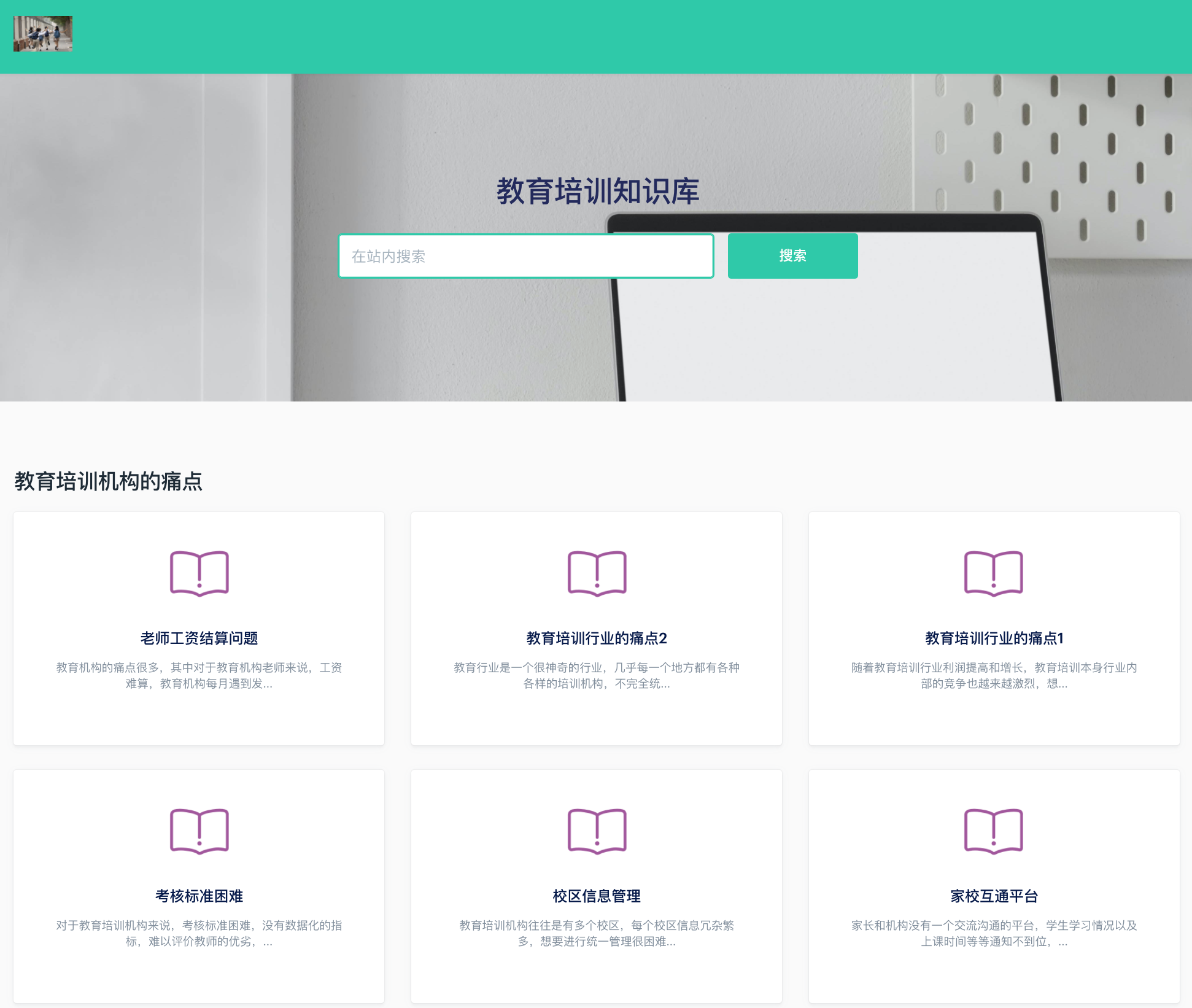This screenshot has height=1008, width=1192.
Task: Click description text under 老师工资结算问题
Action: point(199,675)
